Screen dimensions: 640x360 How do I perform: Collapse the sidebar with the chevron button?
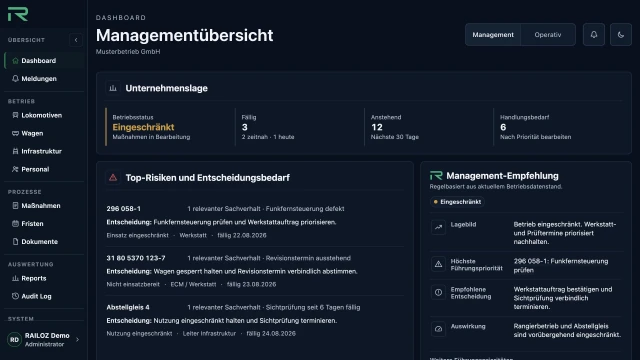[76, 40]
